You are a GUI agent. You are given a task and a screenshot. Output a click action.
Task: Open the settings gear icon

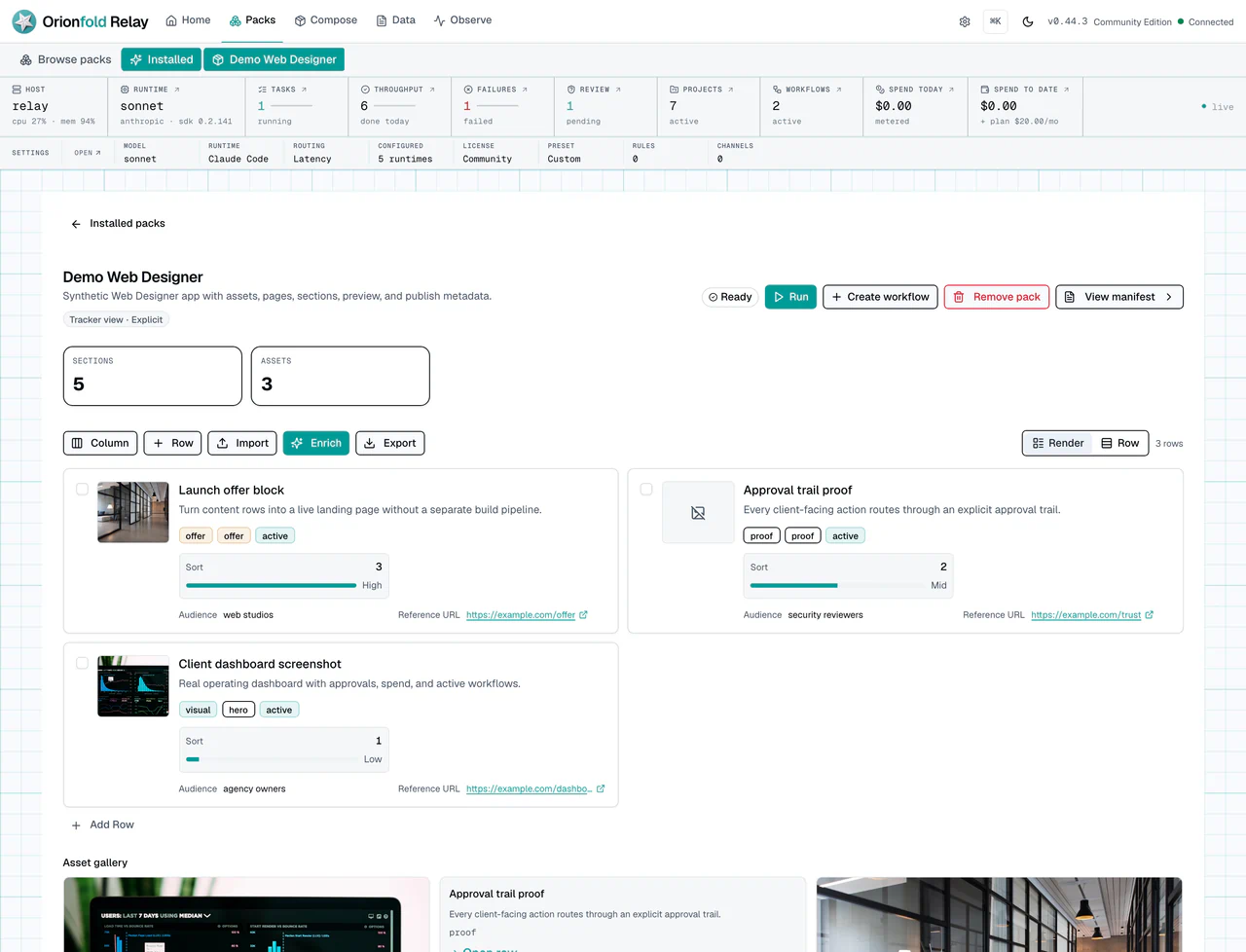tap(965, 21)
